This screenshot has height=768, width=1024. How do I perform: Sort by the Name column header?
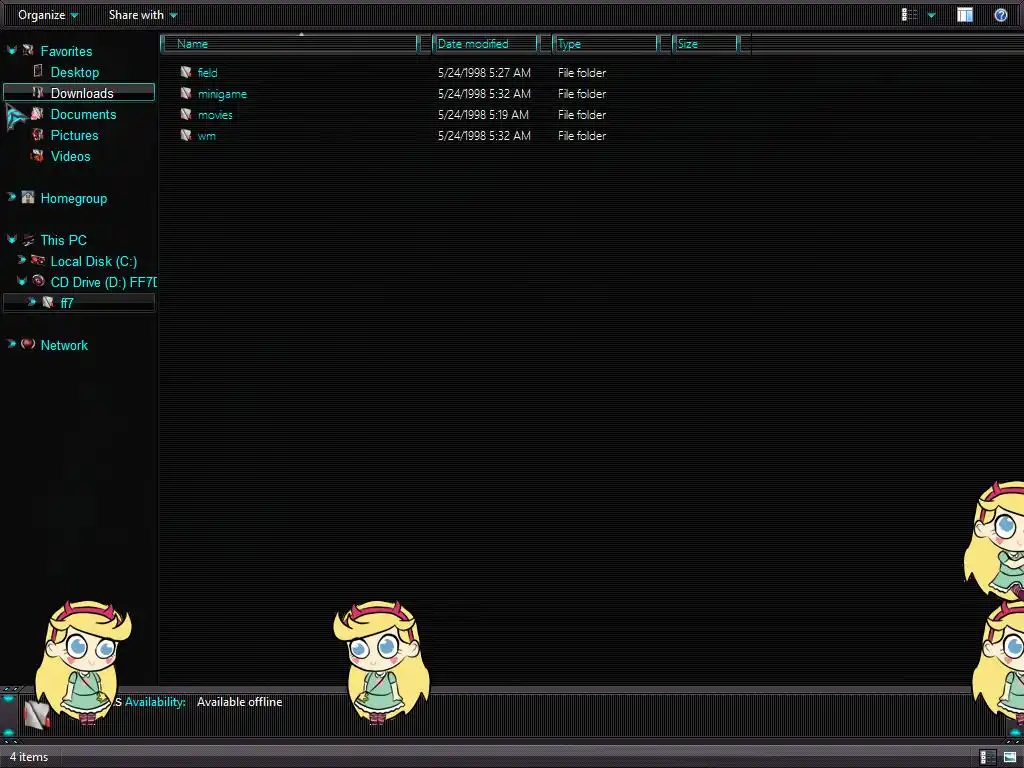coord(289,44)
